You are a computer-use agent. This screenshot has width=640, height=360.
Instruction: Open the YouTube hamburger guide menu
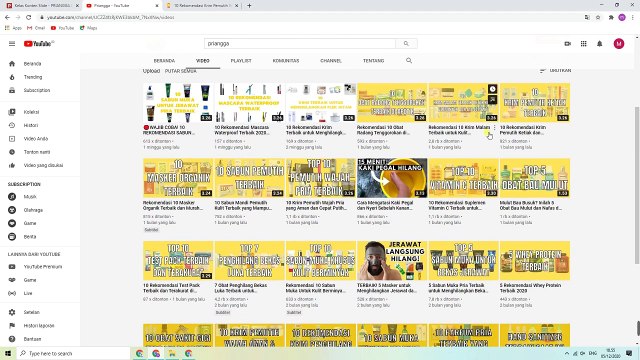pyautogui.click(x=12, y=44)
